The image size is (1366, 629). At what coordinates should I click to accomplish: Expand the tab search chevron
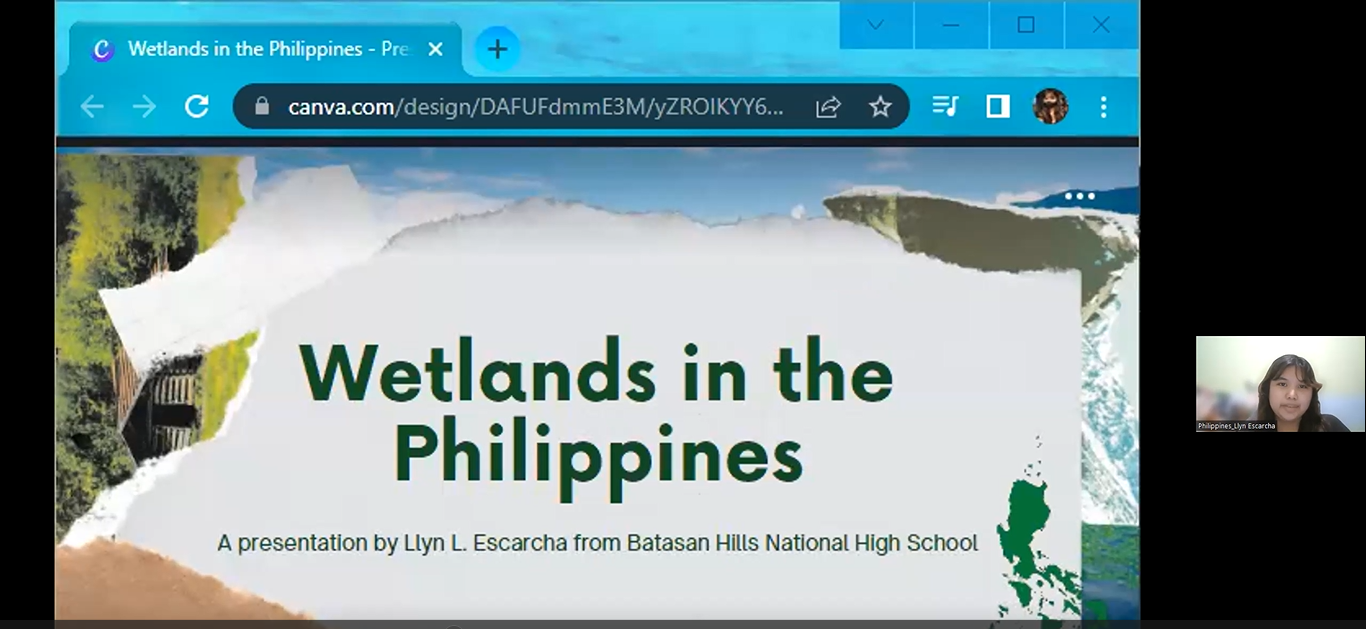pos(875,25)
